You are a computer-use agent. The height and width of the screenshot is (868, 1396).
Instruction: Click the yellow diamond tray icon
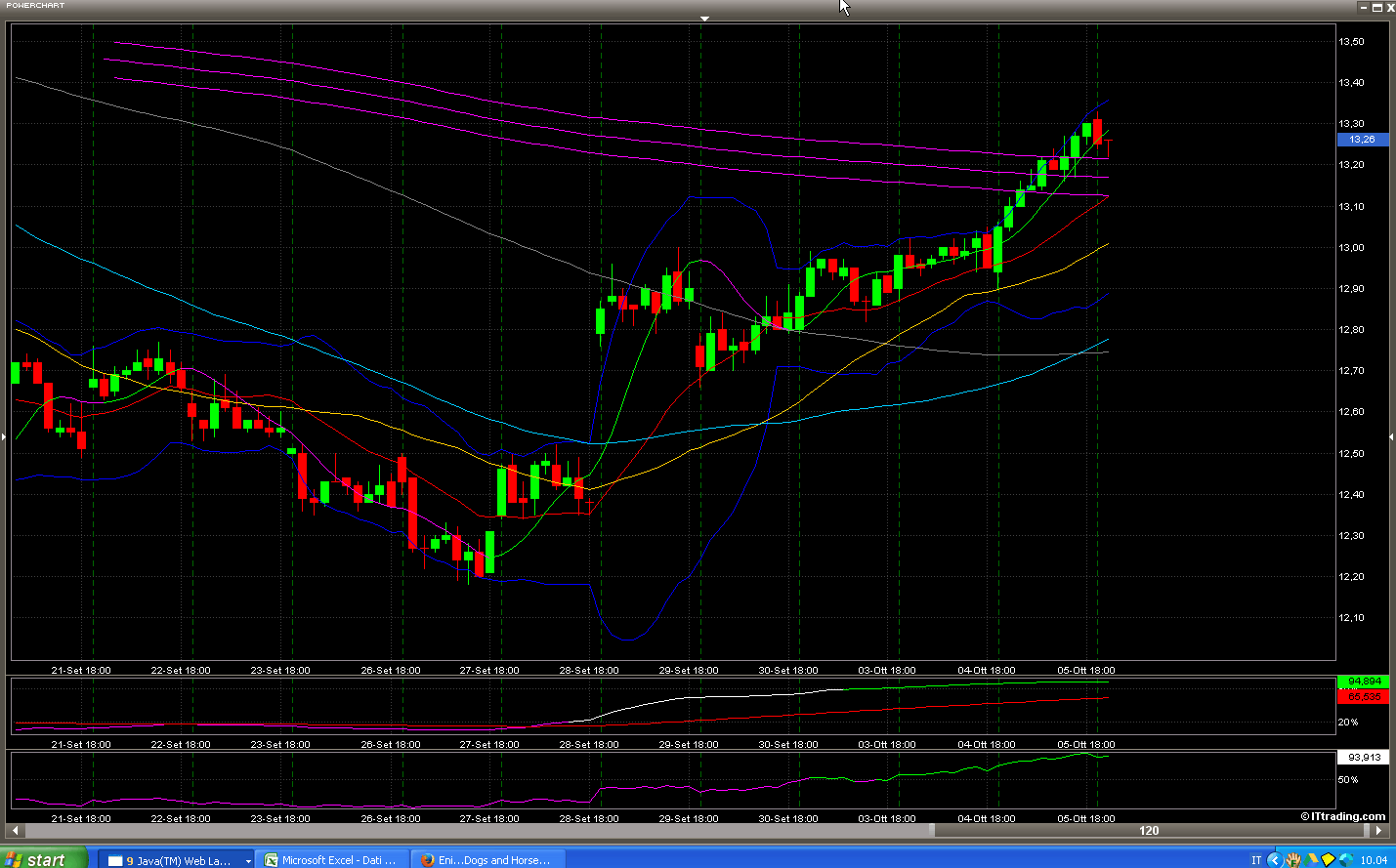point(1328,860)
